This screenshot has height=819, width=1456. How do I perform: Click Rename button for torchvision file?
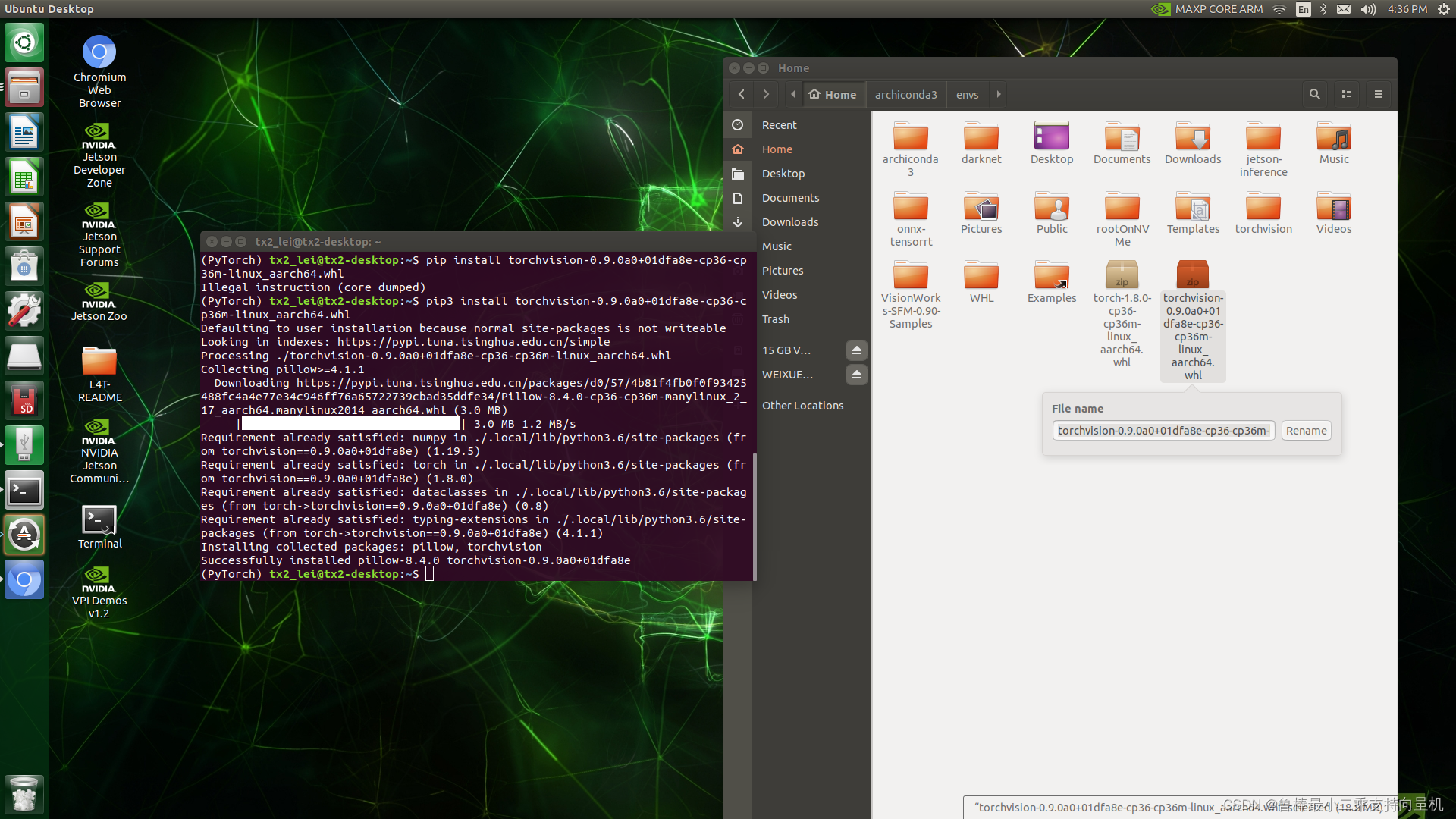(1306, 430)
